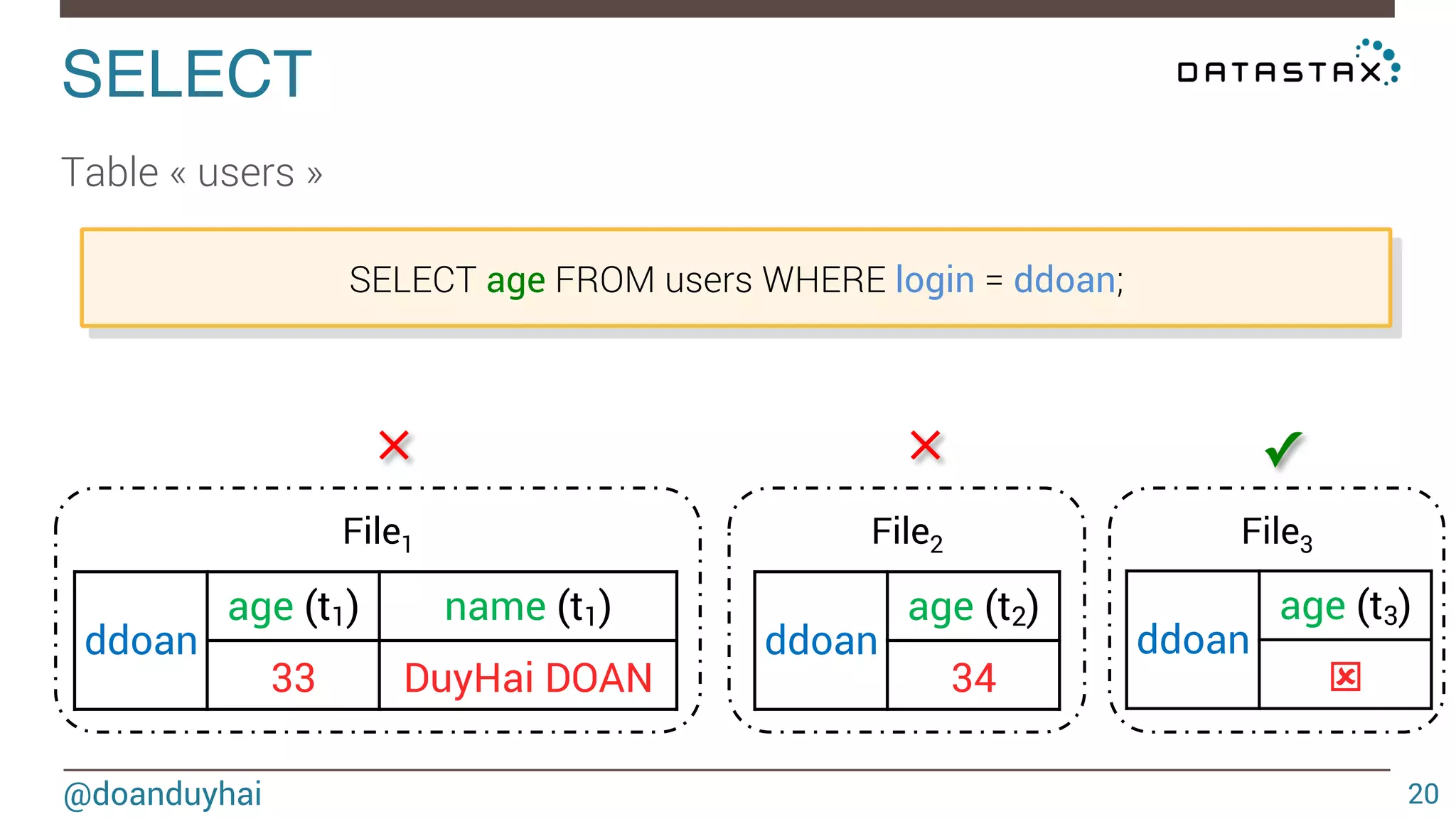
Task: Click the @doanduyhai handle
Action: (x=163, y=794)
